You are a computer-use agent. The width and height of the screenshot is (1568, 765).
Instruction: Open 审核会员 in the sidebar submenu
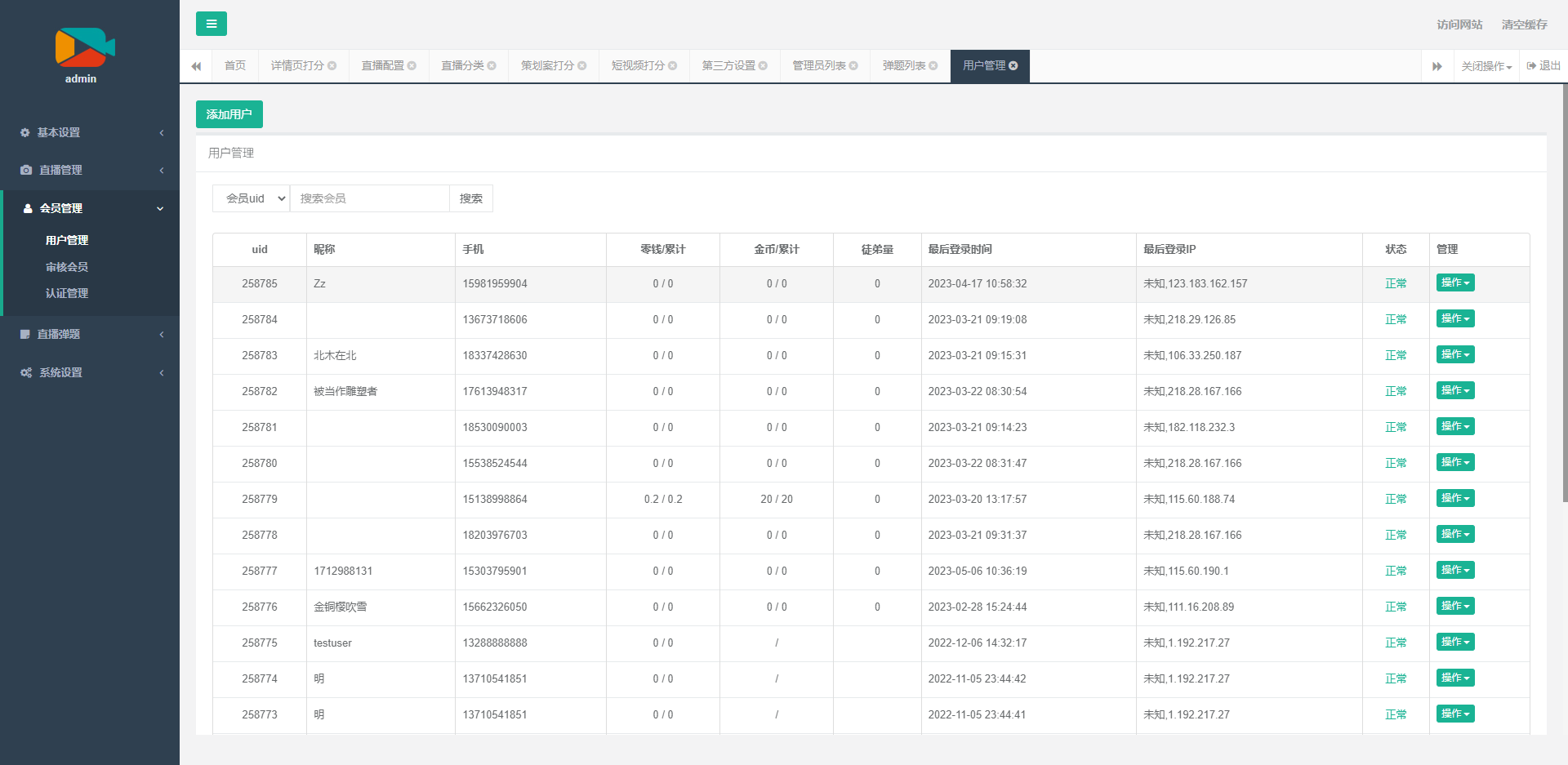(x=67, y=267)
